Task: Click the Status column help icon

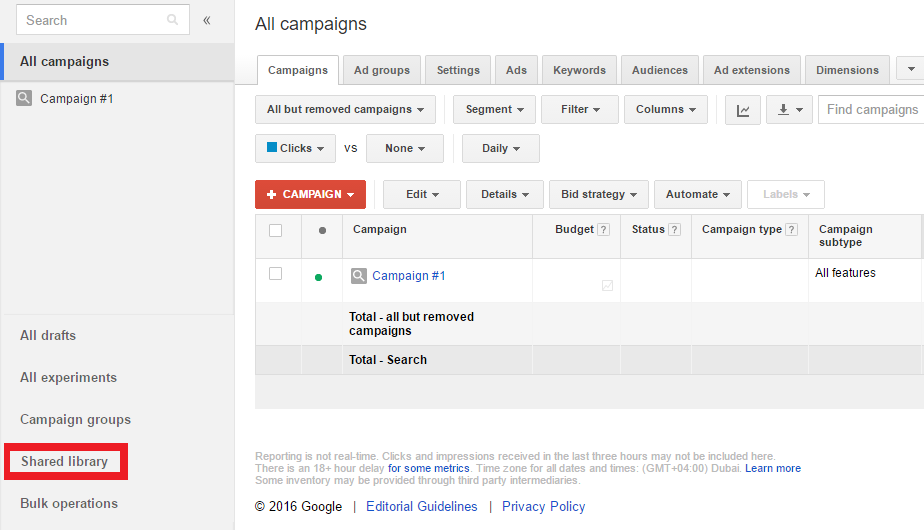Action: click(x=675, y=230)
